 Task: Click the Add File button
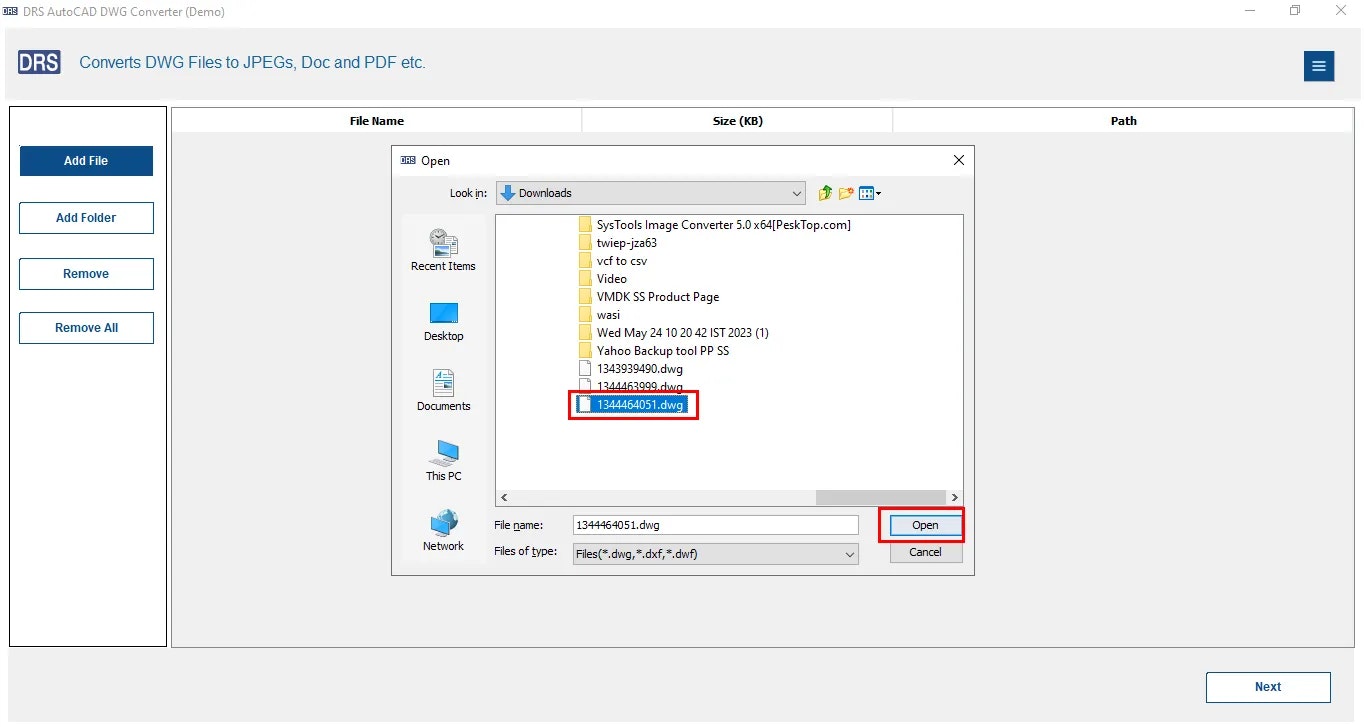85,160
